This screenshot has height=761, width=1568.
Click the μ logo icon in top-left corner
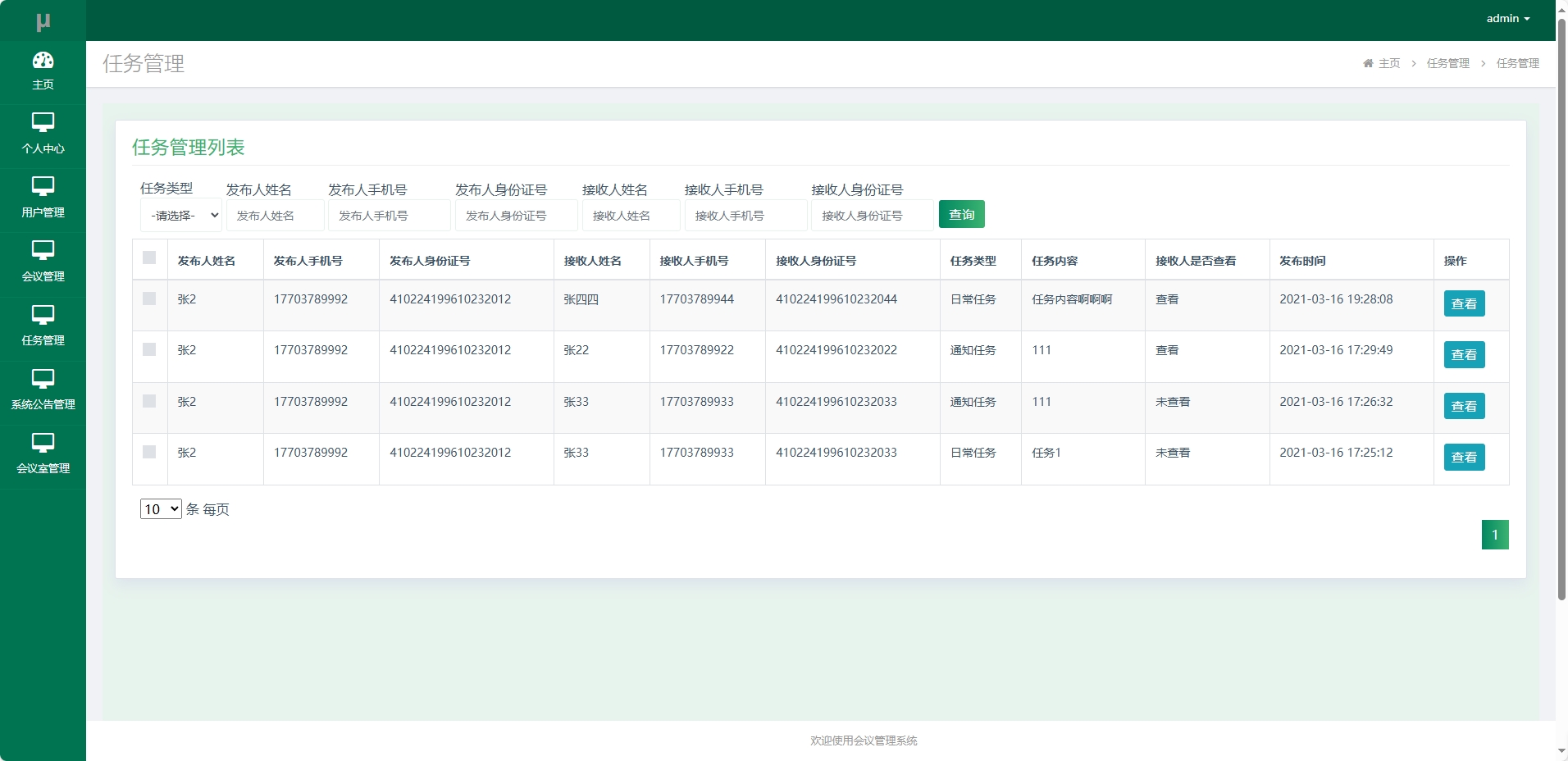pos(43,20)
